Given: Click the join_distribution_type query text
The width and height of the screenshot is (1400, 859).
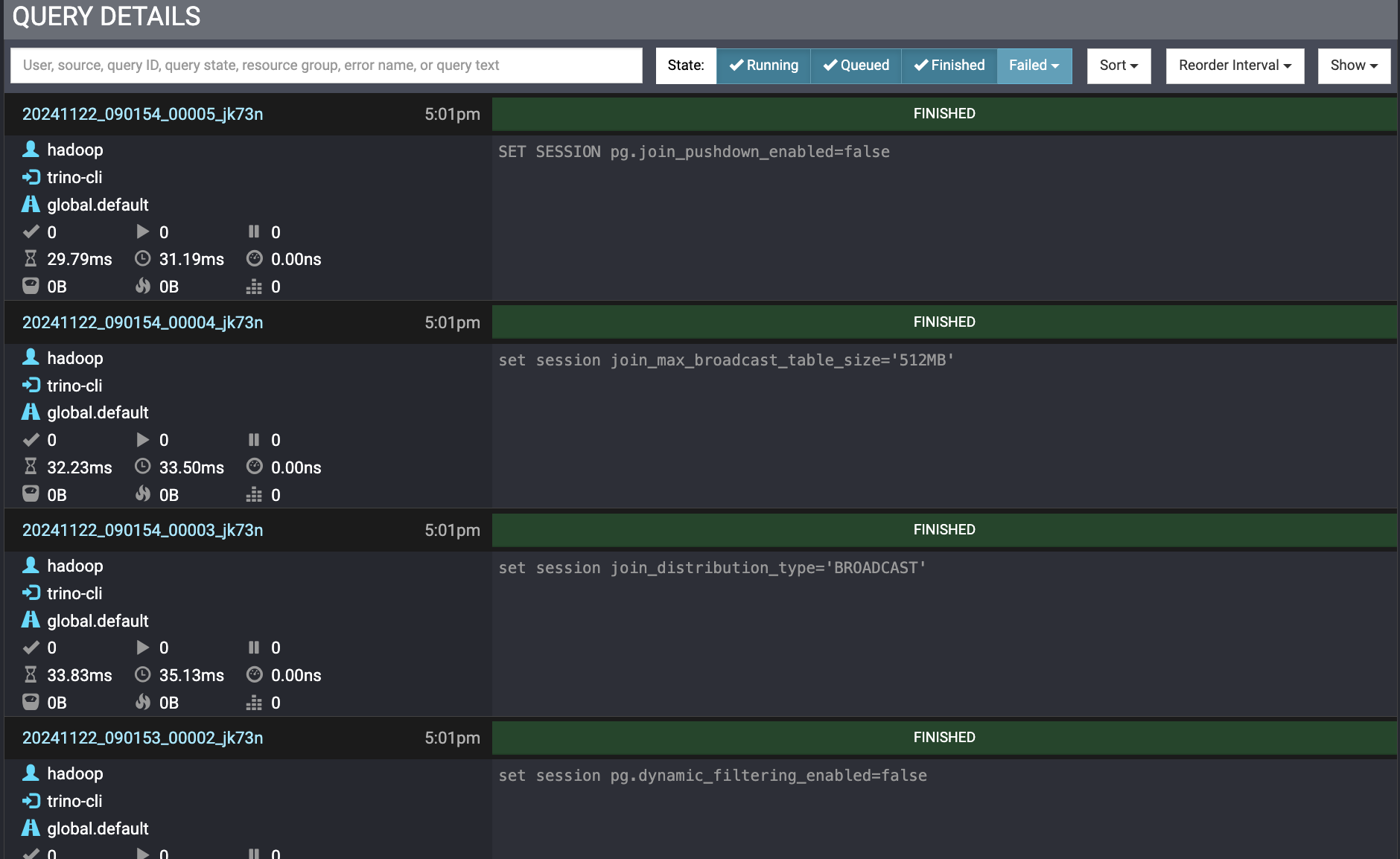Looking at the screenshot, I should [712, 568].
